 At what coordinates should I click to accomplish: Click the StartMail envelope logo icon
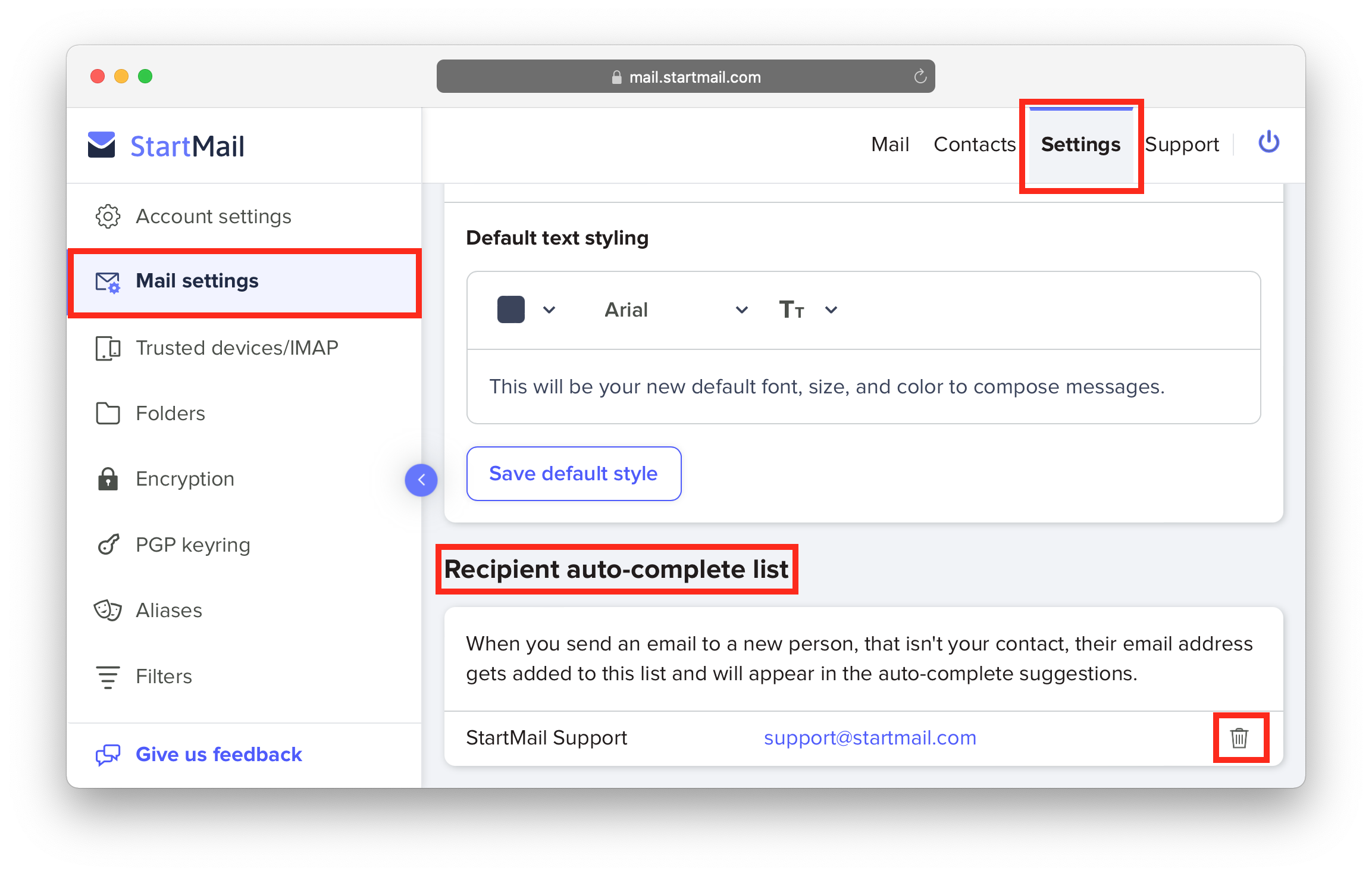click(102, 145)
